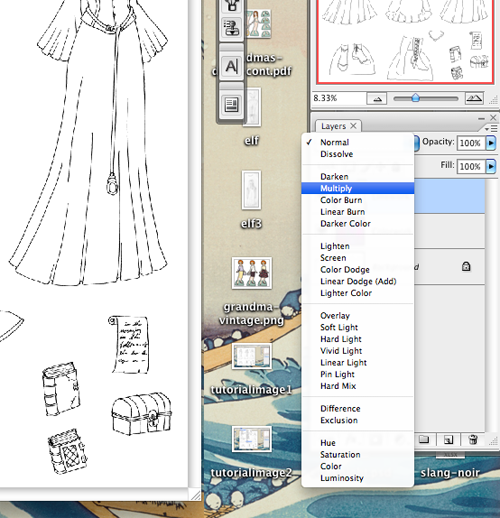Choose Saturation blend mode
Screen dimensions: 500x518
[357, 454]
